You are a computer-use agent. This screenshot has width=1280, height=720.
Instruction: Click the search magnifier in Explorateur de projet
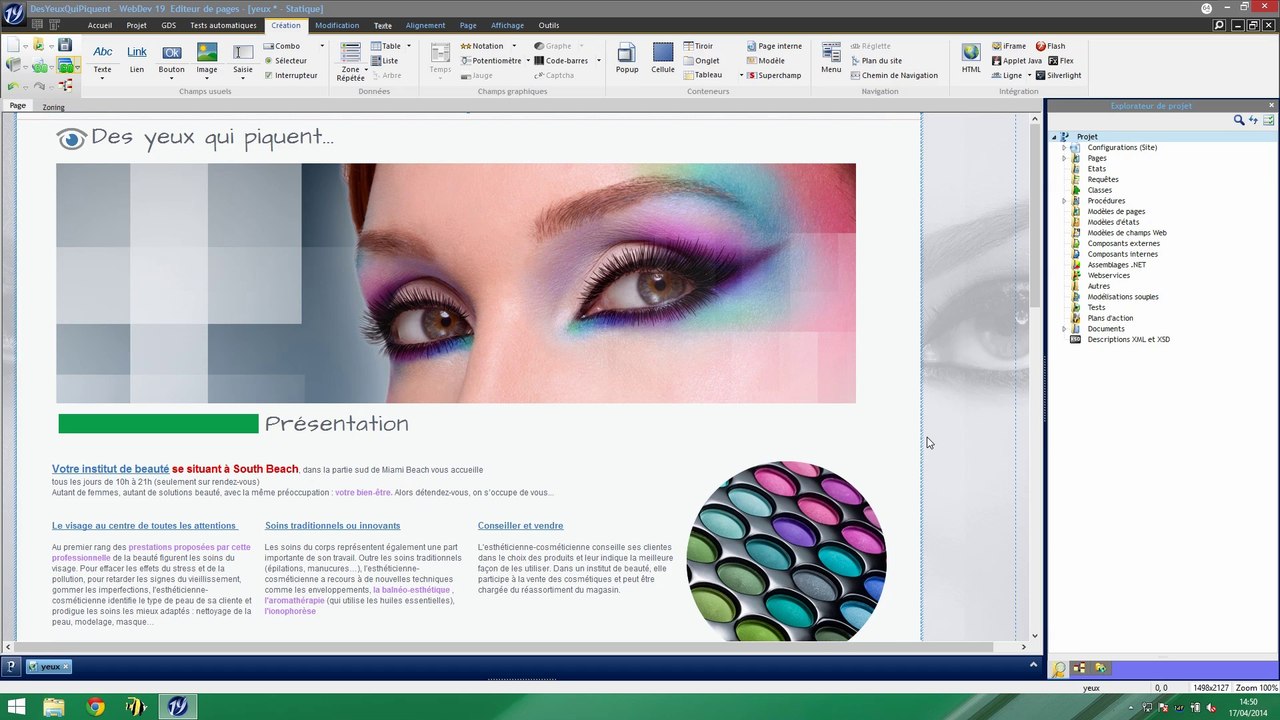[1239, 120]
